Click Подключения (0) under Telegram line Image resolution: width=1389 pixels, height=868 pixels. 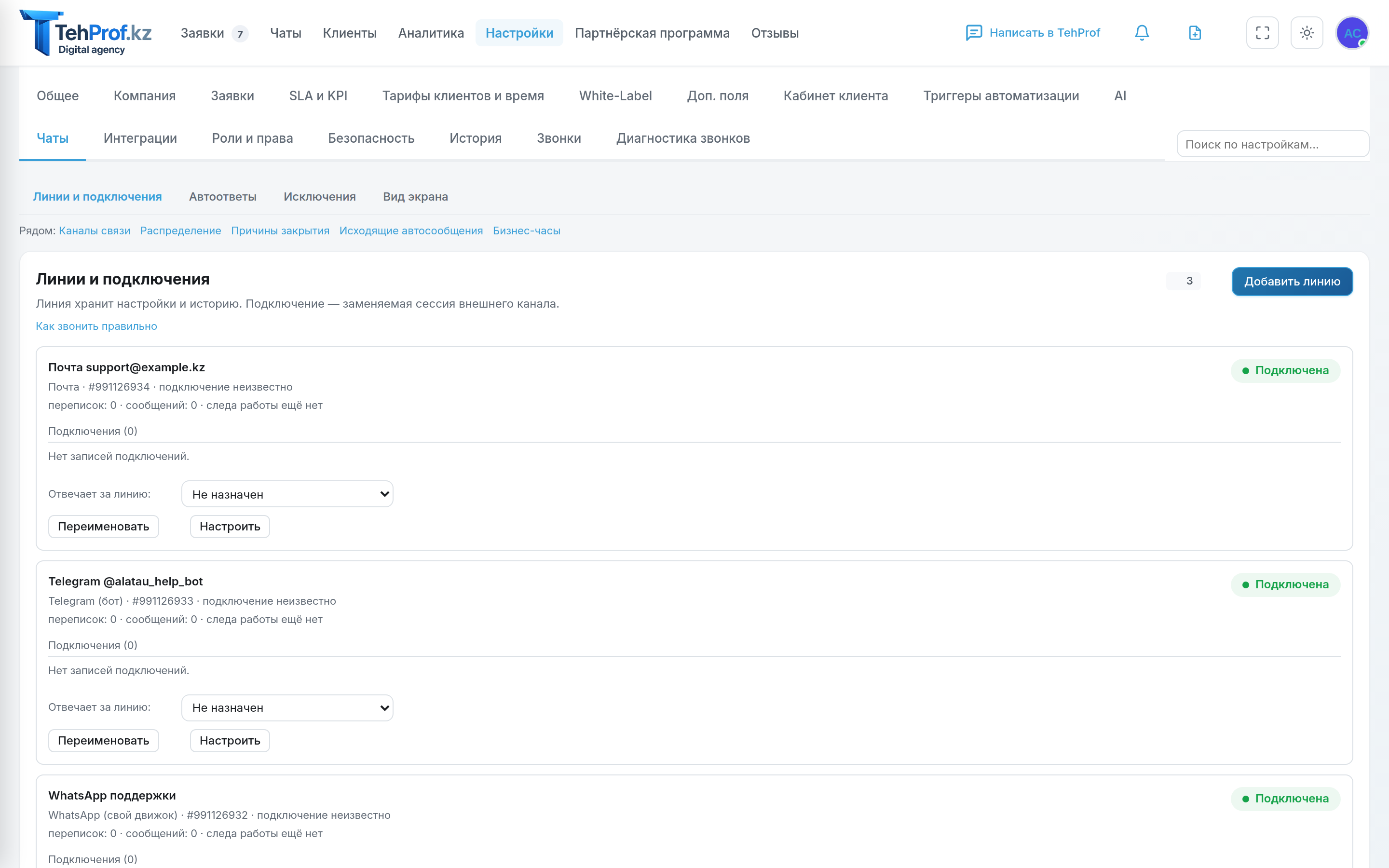click(x=93, y=645)
